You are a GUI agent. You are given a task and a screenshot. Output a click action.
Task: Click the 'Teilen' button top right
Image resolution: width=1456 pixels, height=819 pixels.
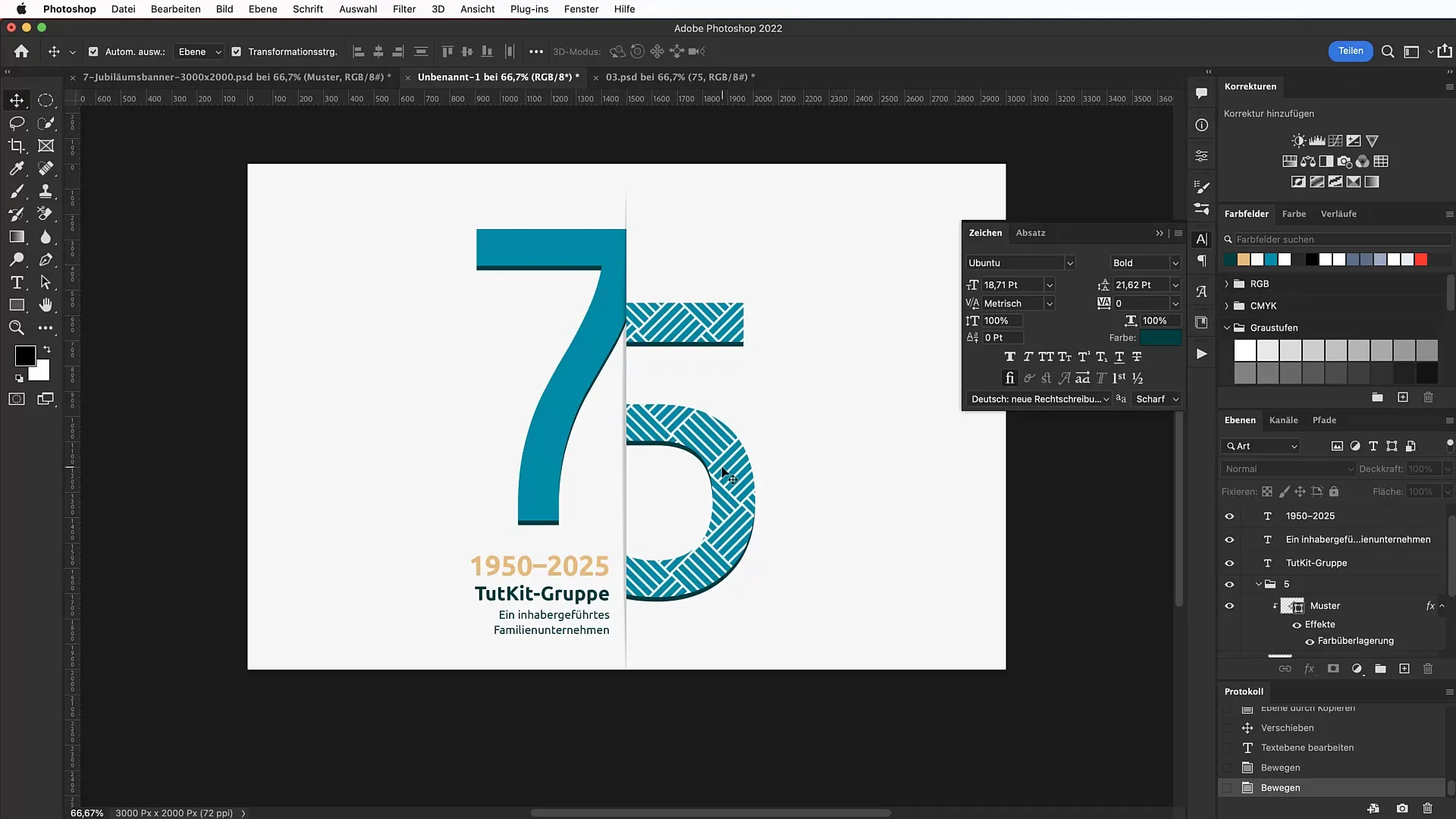click(1351, 51)
